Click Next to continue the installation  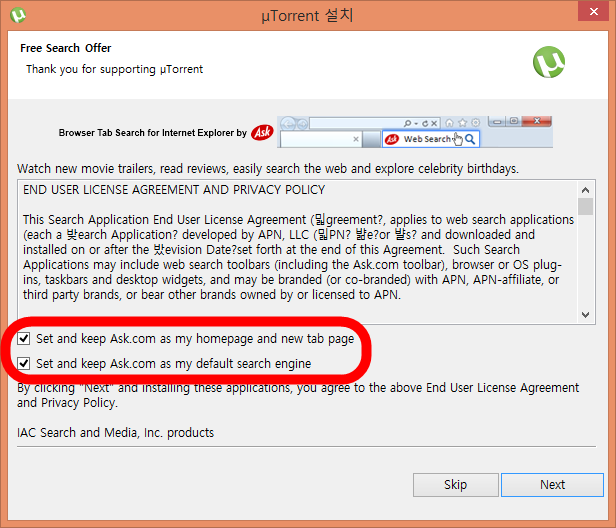pyautogui.click(x=552, y=485)
